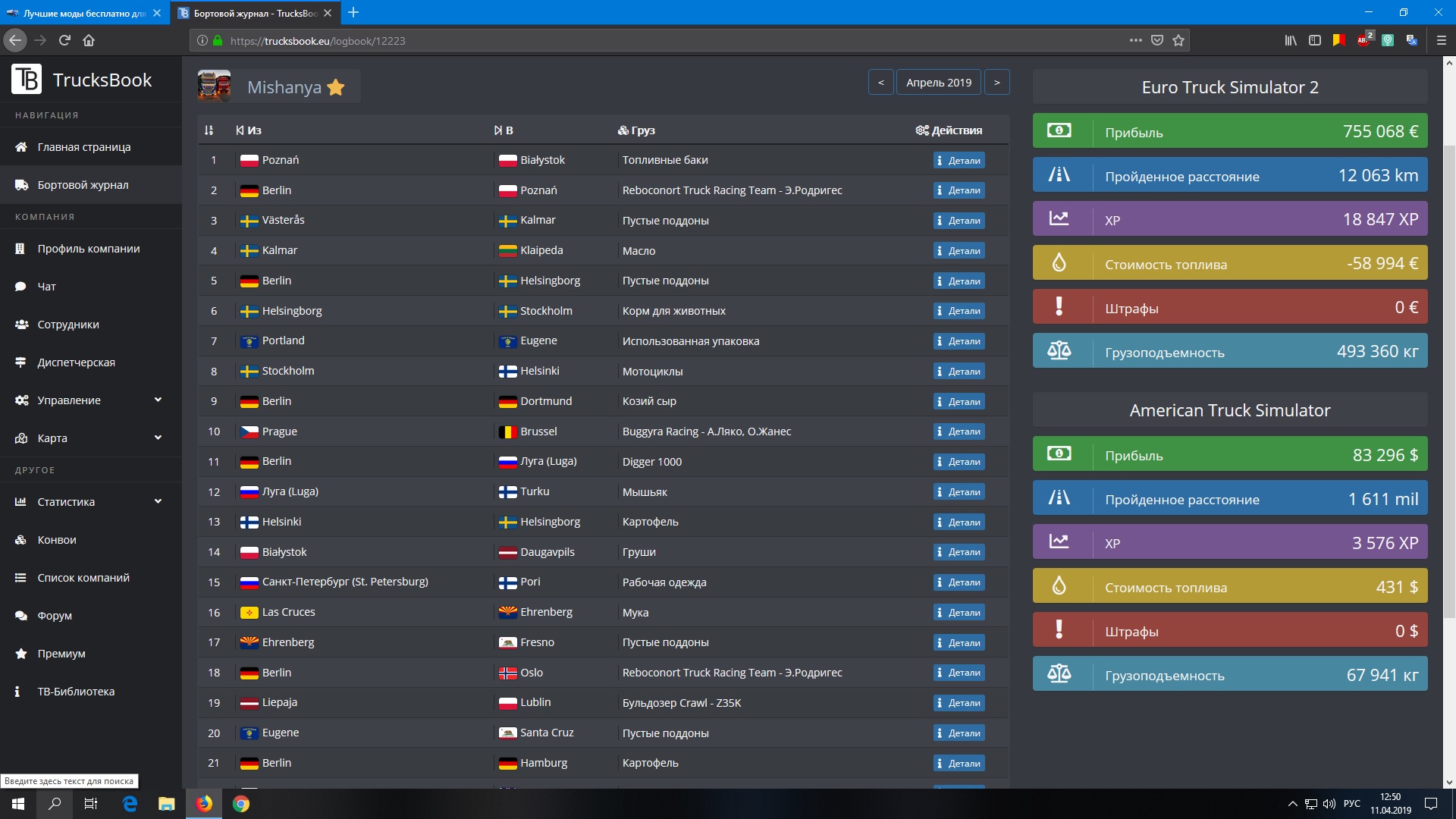Open the Firefox hamburger menu

1442,40
